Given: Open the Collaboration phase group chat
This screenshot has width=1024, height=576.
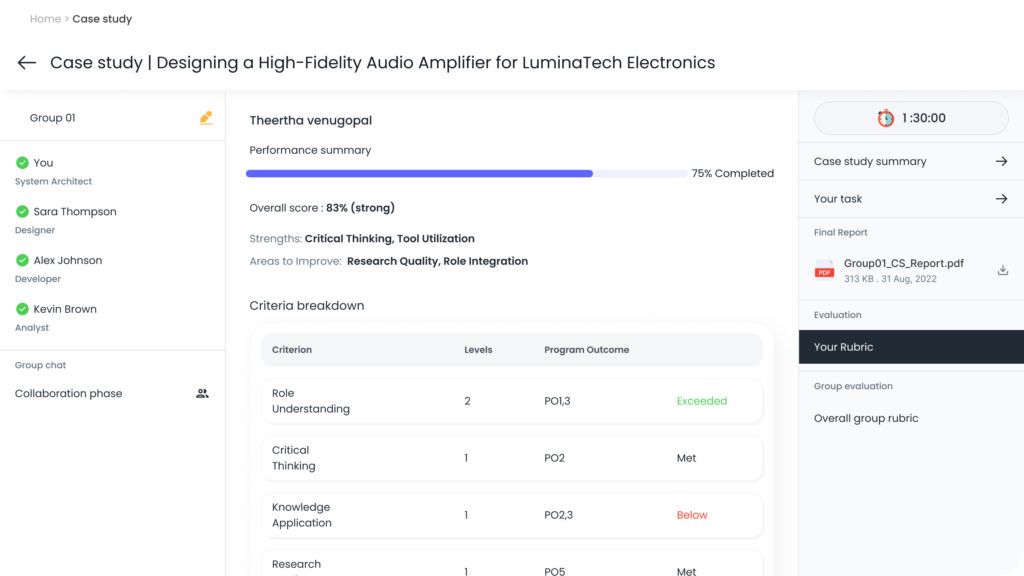Looking at the screenshot, I should click(69, 394).
